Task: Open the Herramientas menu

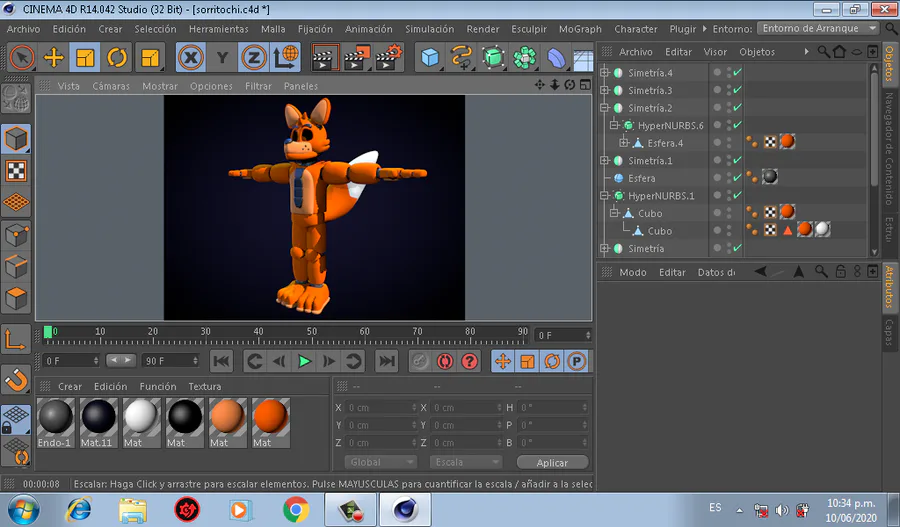Action: (x=219, y=29)
